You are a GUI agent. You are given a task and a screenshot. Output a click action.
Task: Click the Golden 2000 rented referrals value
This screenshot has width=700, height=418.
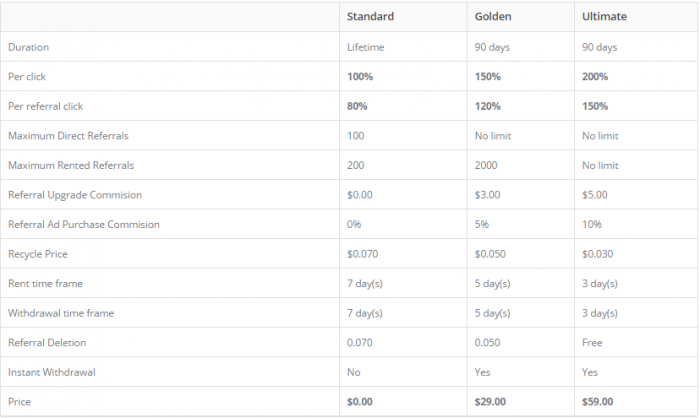486,165
